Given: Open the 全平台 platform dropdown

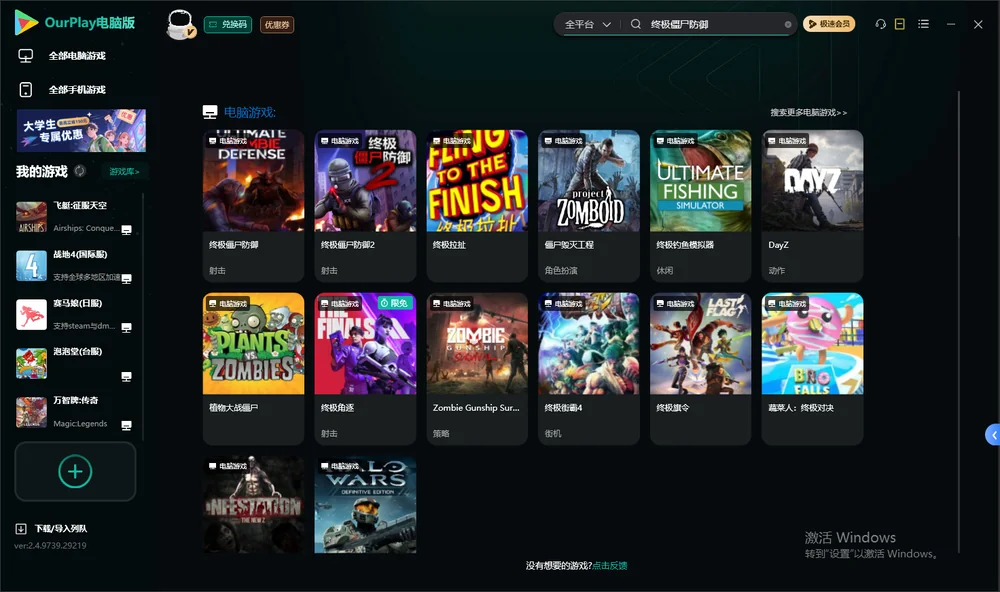Looking at the screenshot, I should tap(587, 24).
